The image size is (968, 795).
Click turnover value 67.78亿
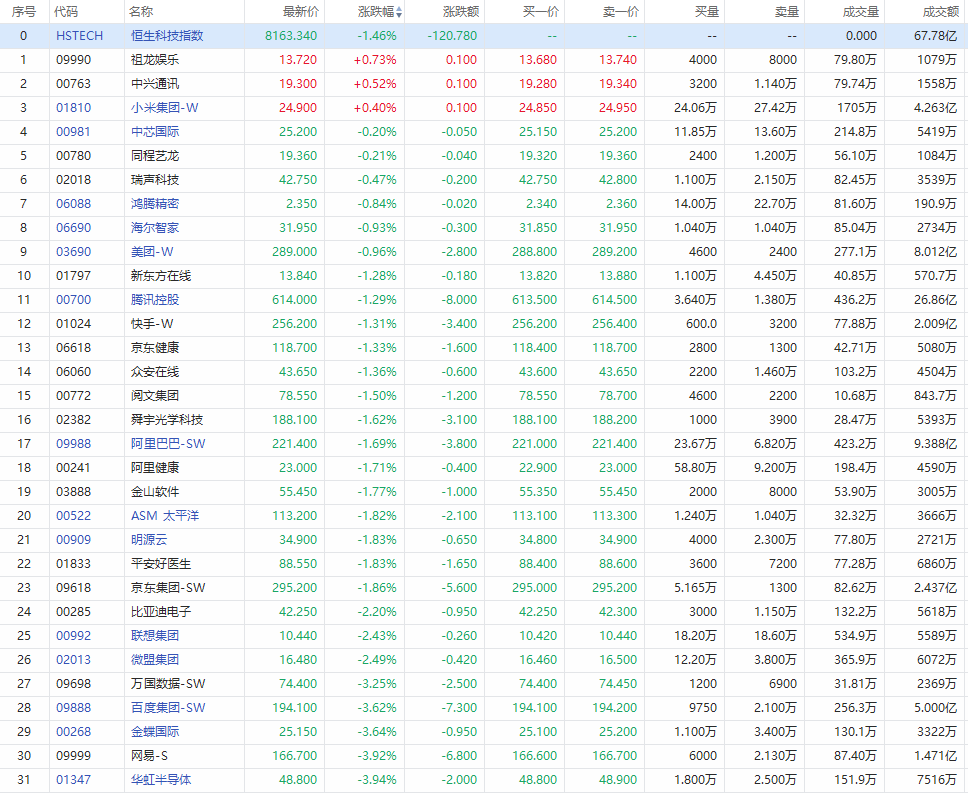935,36
